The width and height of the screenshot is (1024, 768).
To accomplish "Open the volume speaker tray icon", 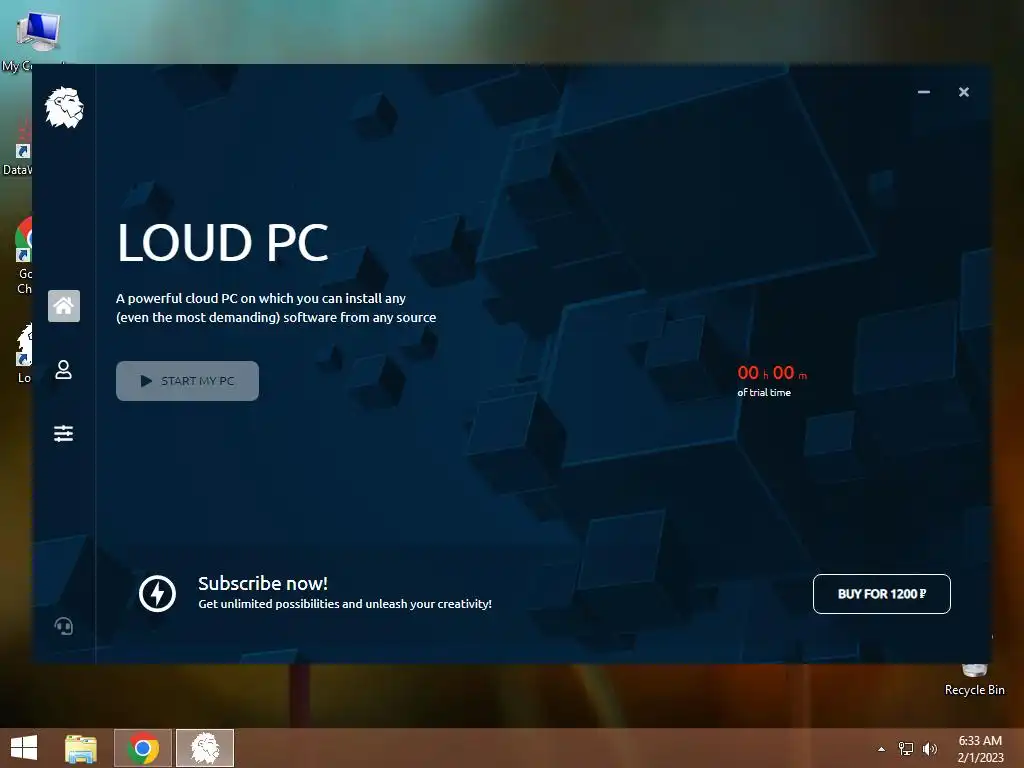I will click(x=930, y=749).
